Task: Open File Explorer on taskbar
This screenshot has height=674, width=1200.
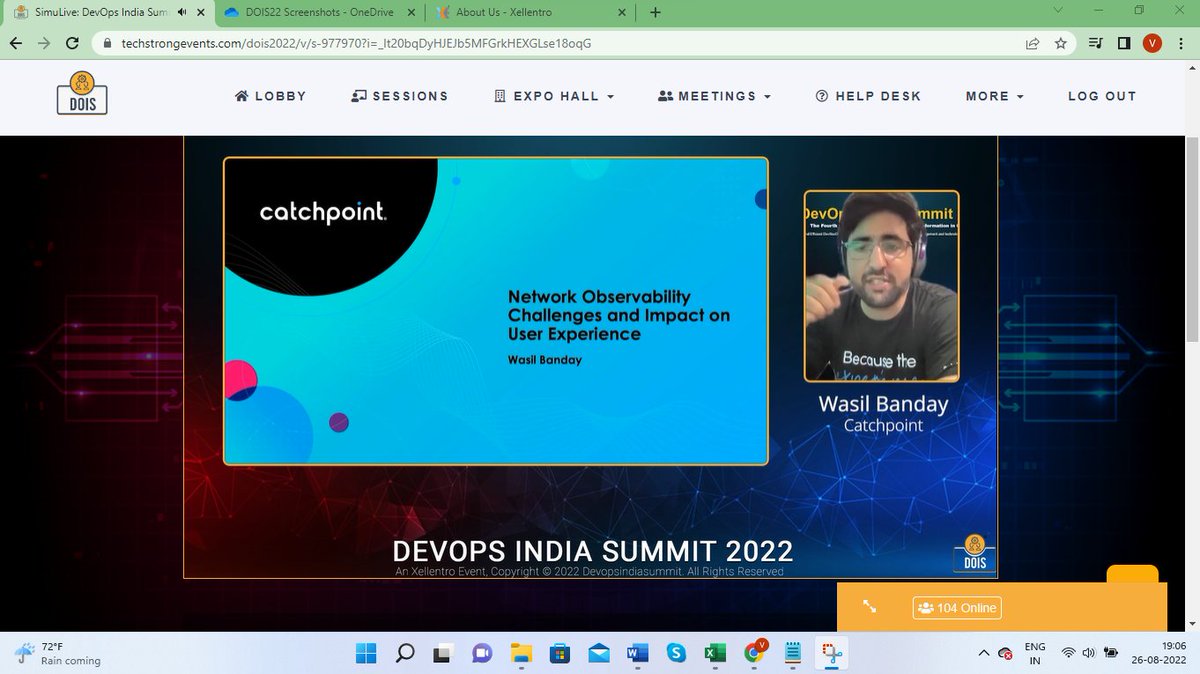Action: point(521,653)
